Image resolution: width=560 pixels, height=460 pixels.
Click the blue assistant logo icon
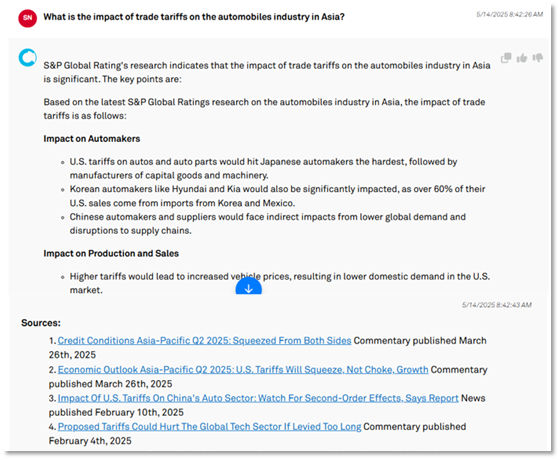(x=28, y=58)
